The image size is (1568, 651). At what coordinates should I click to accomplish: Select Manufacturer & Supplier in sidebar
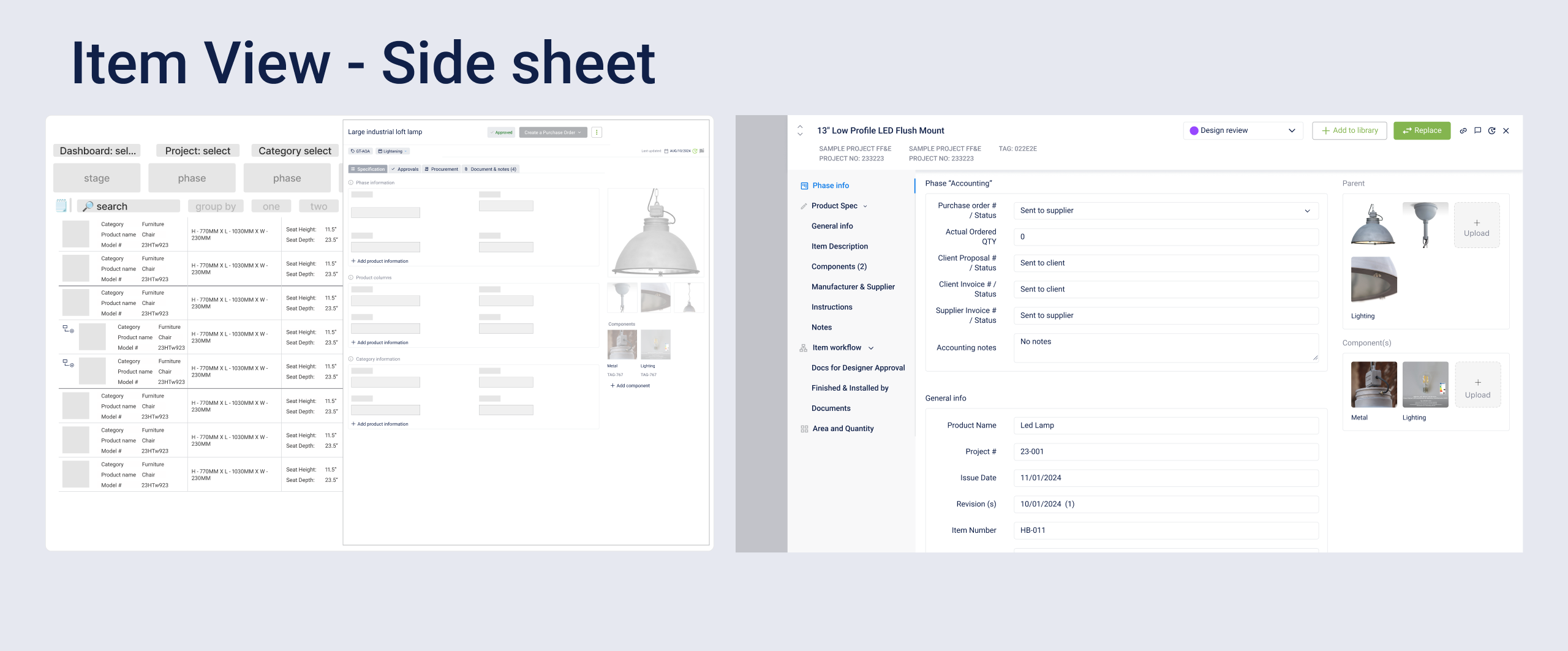853,287
